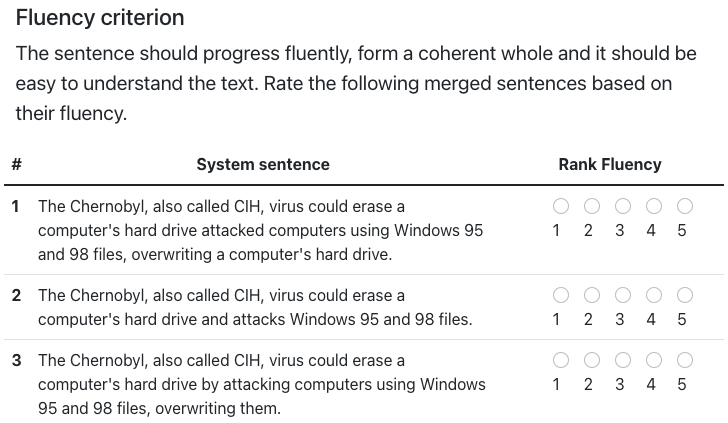Rate sentence 3 fluency as 3
Image resolution: width=728 pixels, height=423 pixels.
click(x=623, y=360)
